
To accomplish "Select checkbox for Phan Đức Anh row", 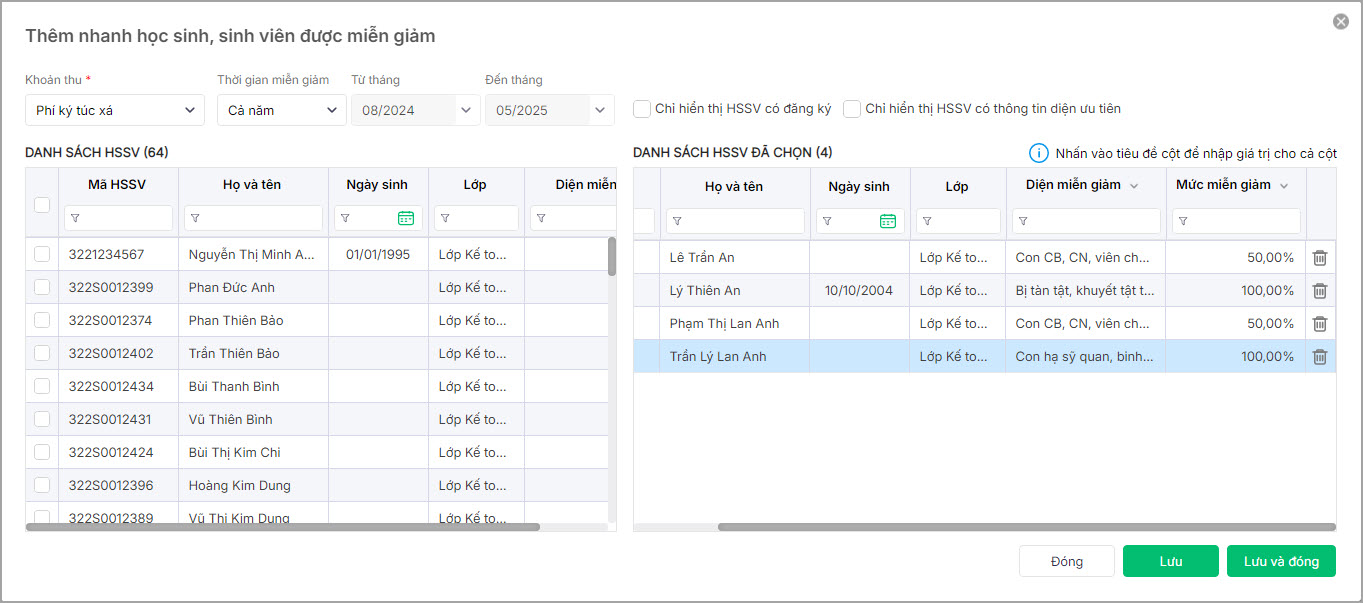I will pos(42,288).
